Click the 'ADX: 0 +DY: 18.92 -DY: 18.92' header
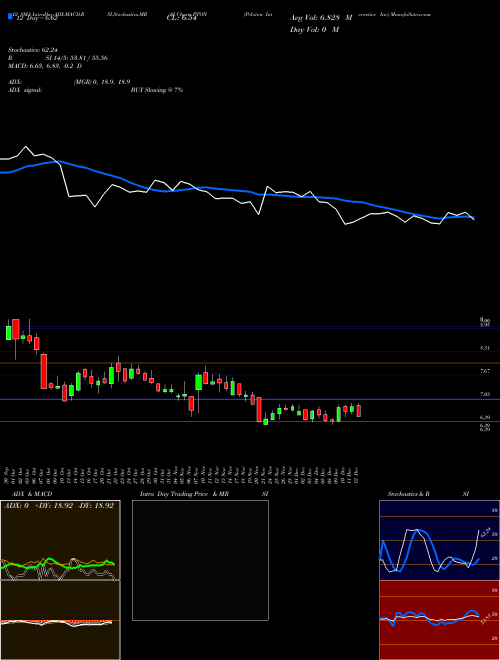 pyautogui.click(x=59, y=506)
